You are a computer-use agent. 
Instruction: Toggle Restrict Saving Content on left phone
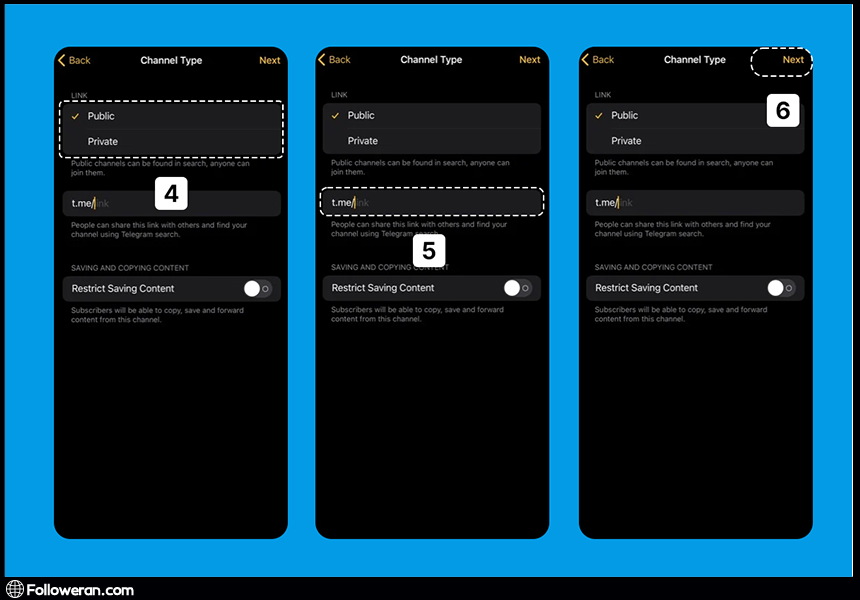[256, 288]
